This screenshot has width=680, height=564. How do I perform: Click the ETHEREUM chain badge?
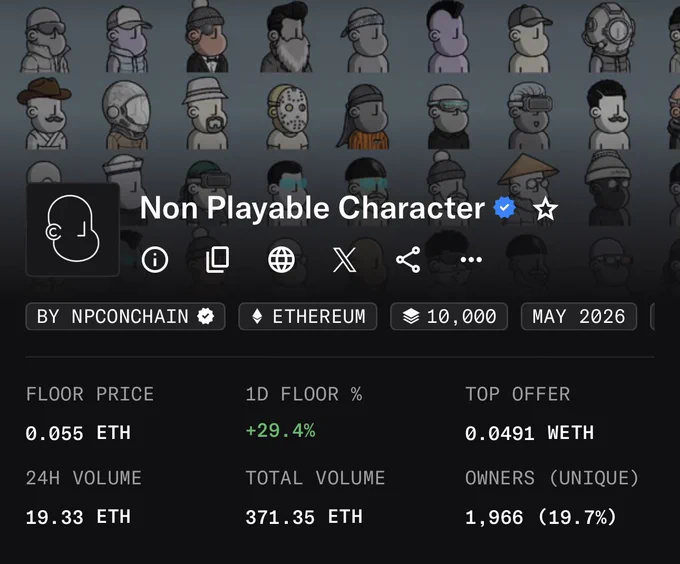pos(308,316)
